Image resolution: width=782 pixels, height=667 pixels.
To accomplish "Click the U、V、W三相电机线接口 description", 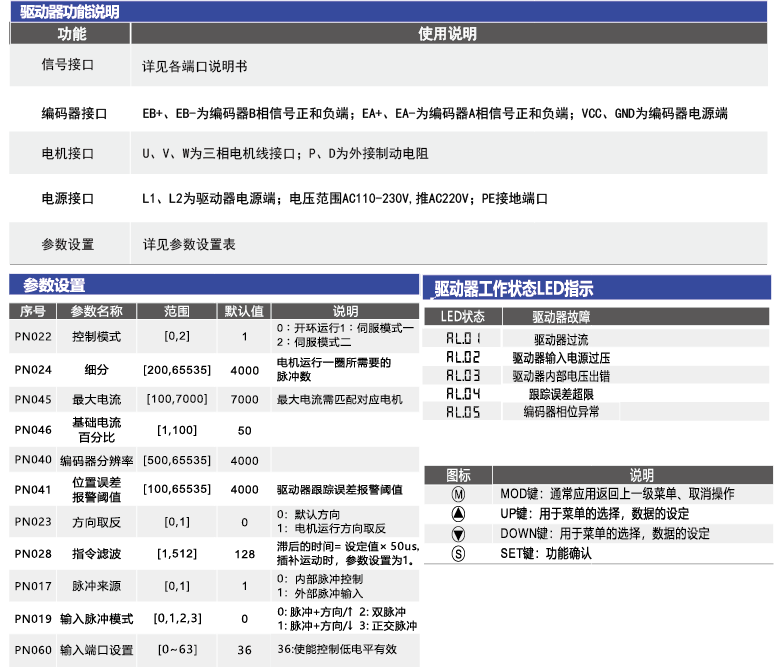I will click(285, 154).
